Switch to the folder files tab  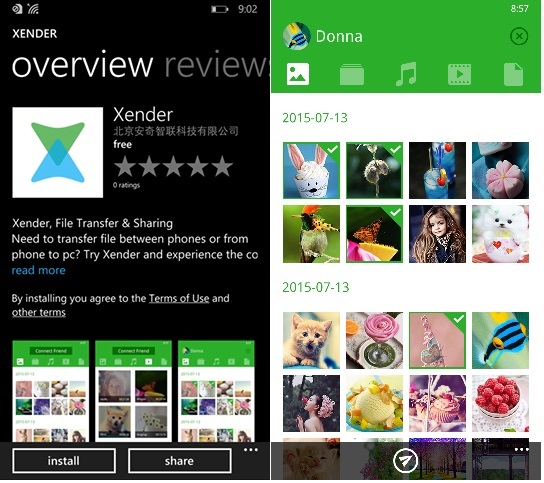[x=352, y=74]
